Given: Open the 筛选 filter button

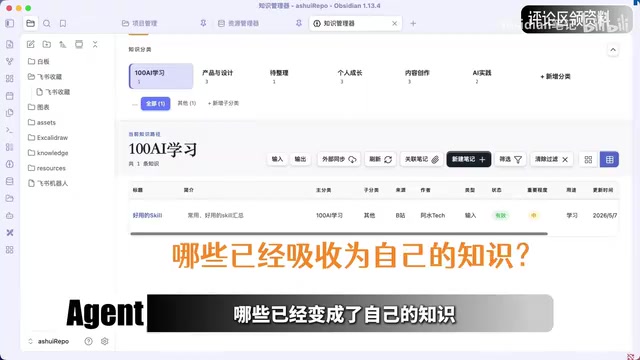Looking at the screenshot, I should click(510, 159).
